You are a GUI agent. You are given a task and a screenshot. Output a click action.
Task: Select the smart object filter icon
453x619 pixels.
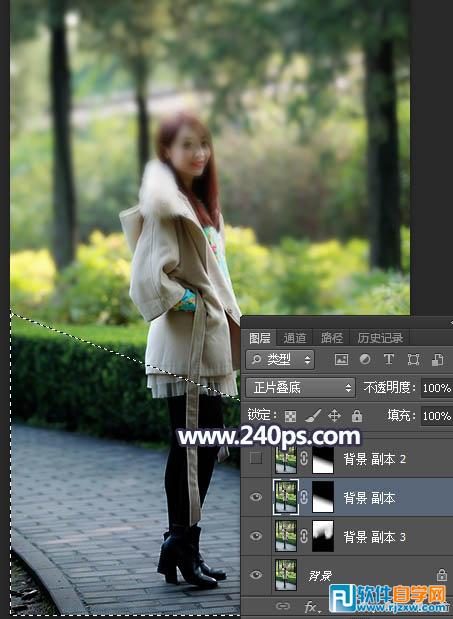(437, 359)
